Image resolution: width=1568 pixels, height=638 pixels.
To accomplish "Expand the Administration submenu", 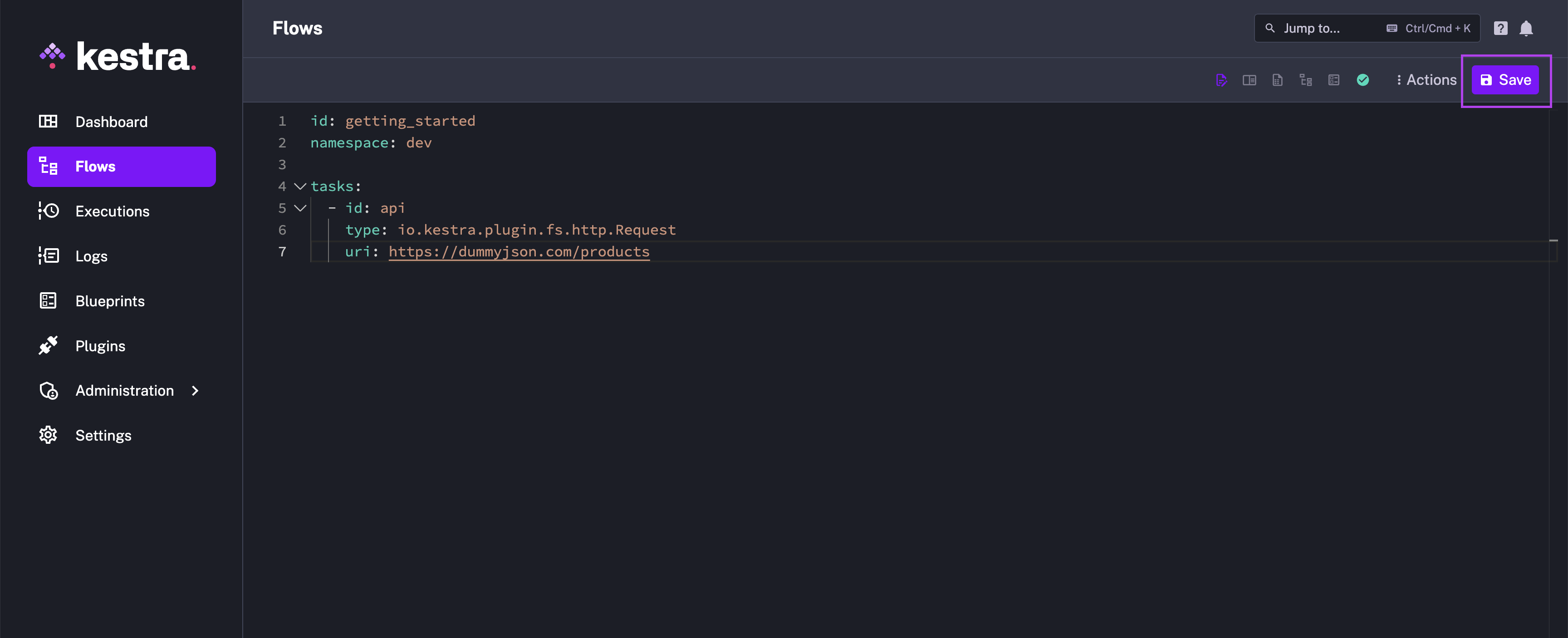I will pyautogui.click(x=195, y=391).
